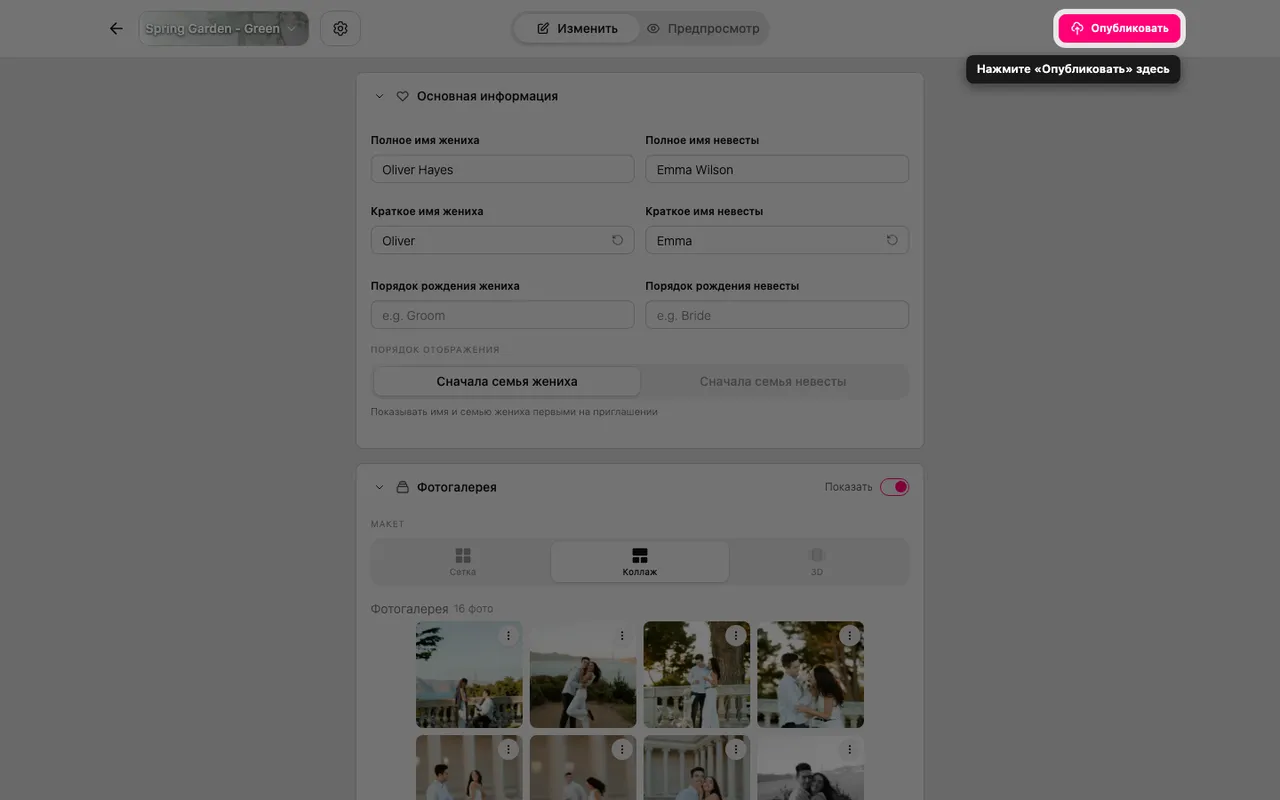Collapse the Основная информация section chevron
The height and width of the screenshot is (800, 1280).
[x=379, y=97]
